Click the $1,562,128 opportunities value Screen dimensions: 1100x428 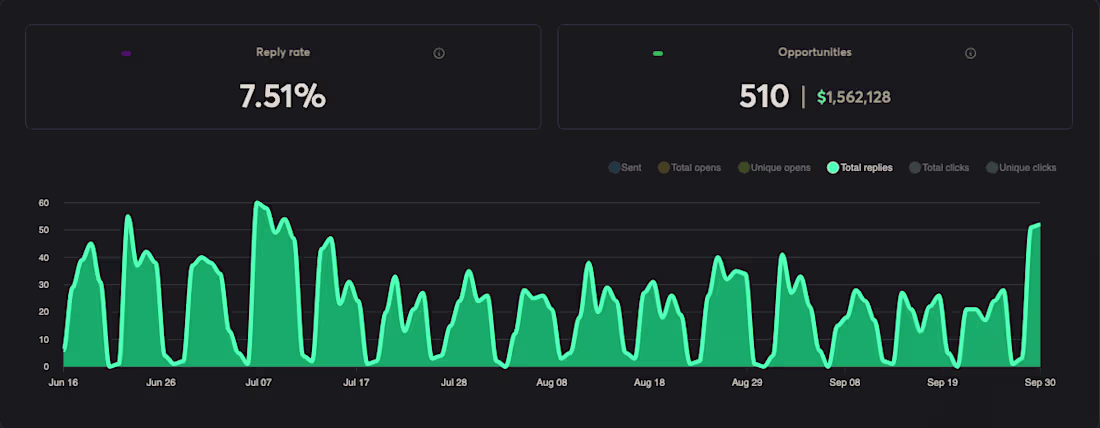(x=854, y=98)
